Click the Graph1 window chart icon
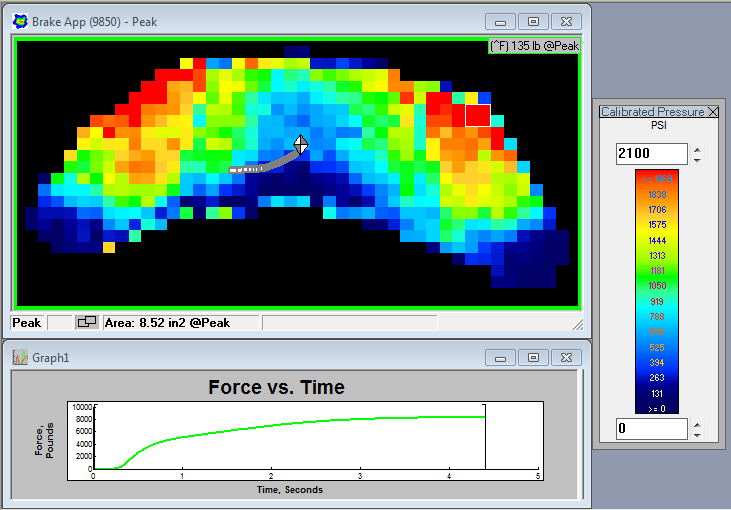This screenshot has width=731, height=510. tap(19, 357)
